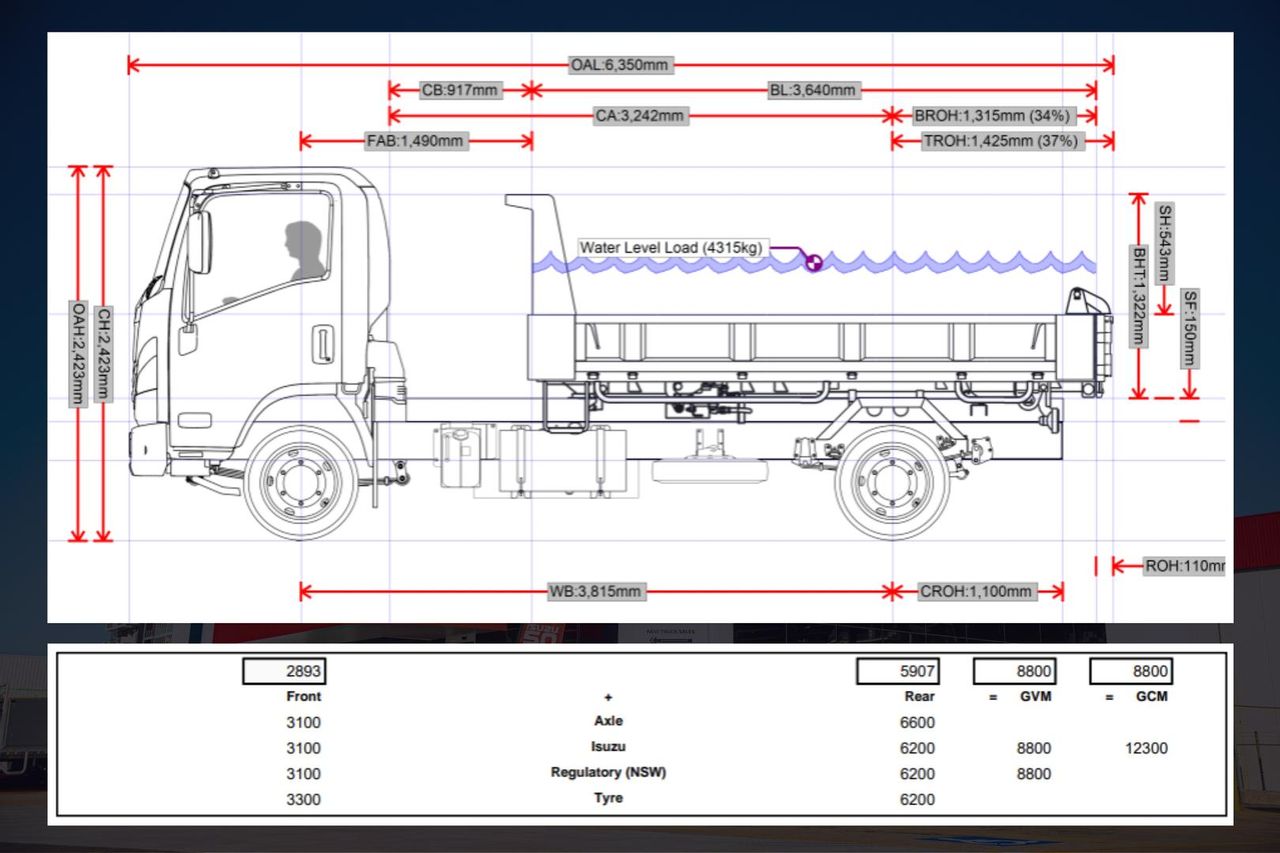This screenshot has height=853, width=1280.
Task: Click the rear wheel of the truck
Action: [892, 483]
